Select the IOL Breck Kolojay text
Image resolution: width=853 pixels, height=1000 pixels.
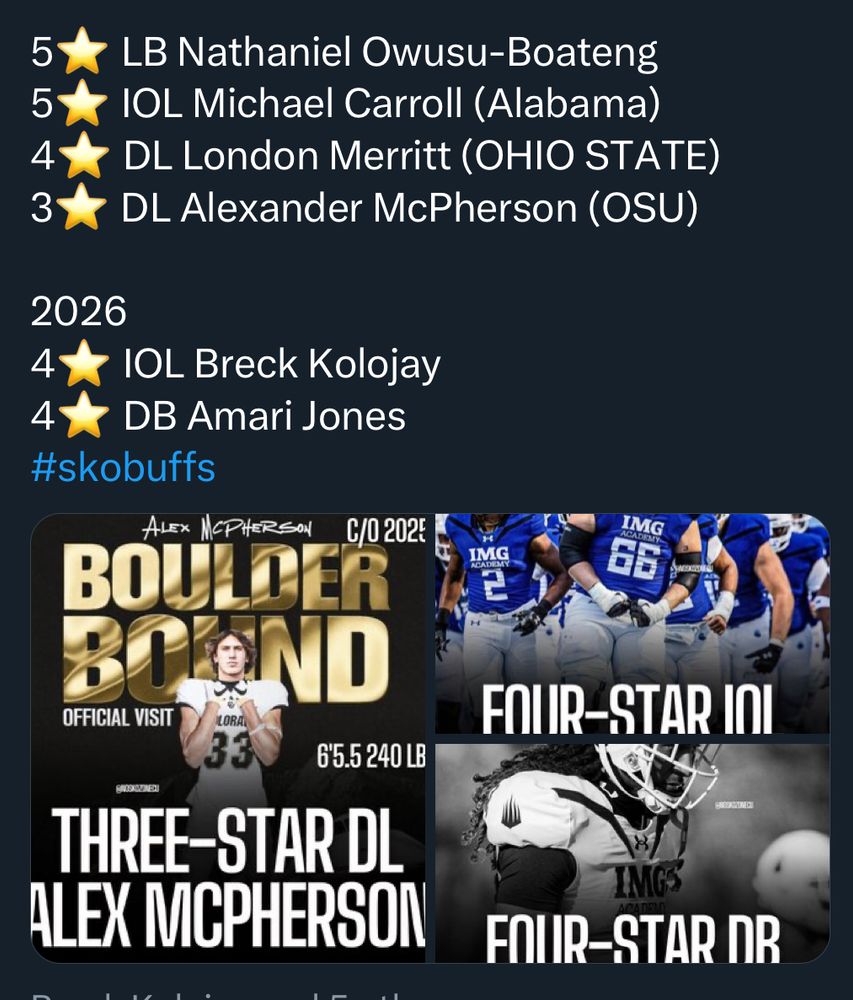click(x=282, y=364)
